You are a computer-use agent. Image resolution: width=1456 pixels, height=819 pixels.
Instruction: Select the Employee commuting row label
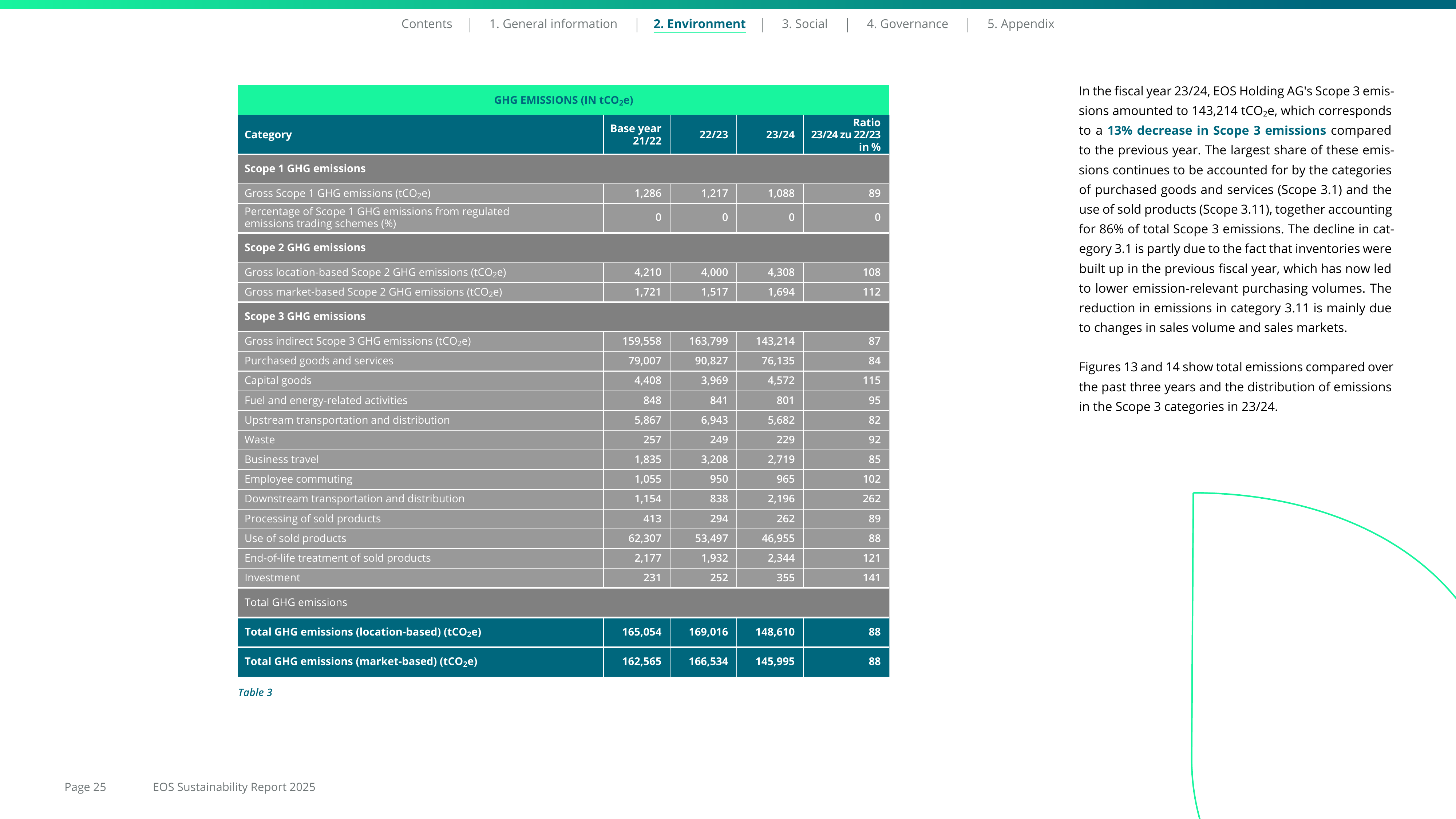298,479
